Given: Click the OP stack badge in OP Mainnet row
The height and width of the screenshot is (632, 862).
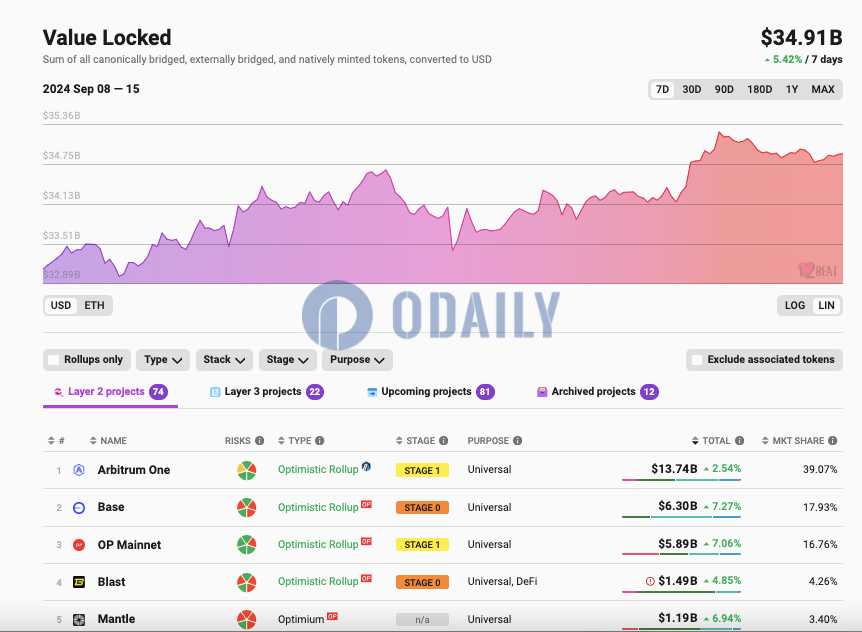Looking at the screenshot, I should point(366,541).
